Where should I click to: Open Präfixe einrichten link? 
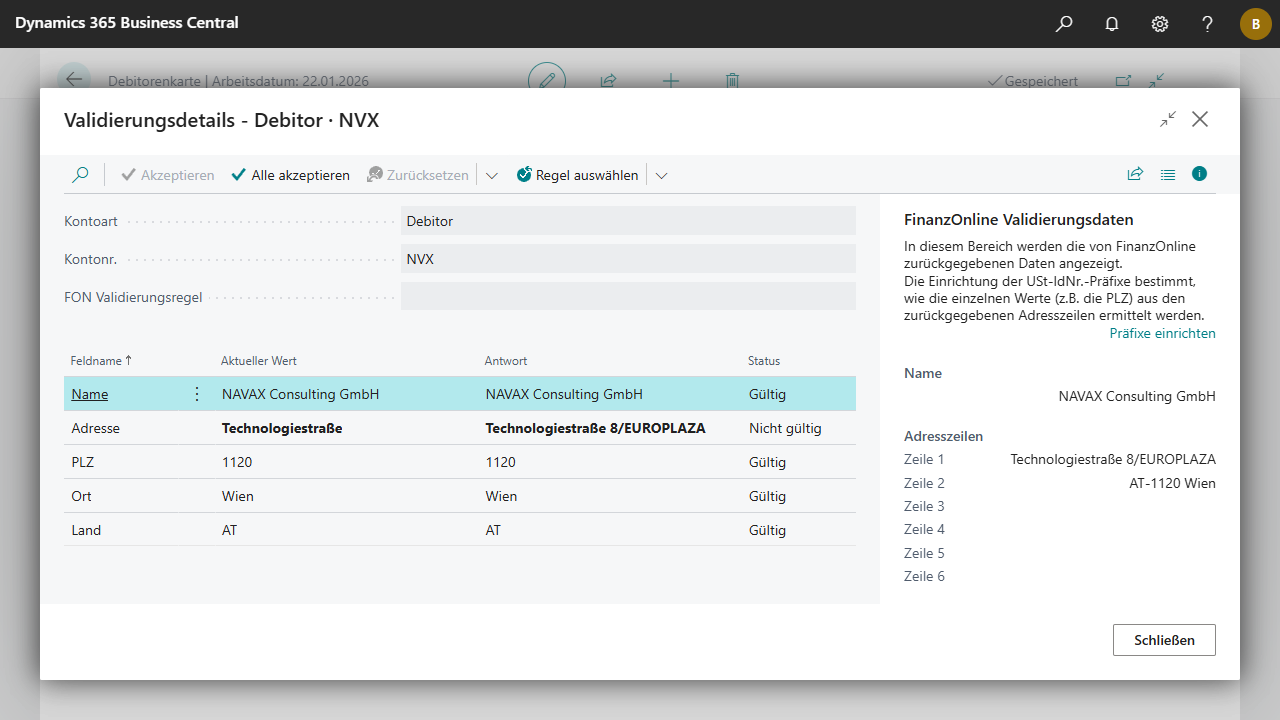tap(1162, 333)
